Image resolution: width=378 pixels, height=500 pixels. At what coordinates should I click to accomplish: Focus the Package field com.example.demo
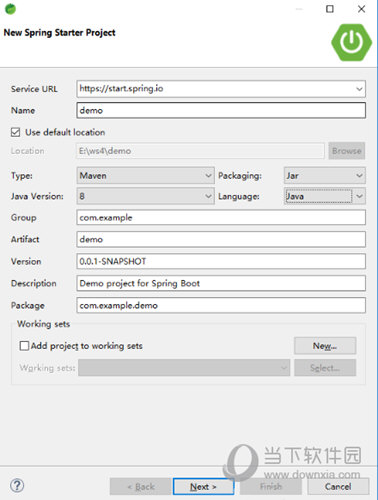click(221, 305)
